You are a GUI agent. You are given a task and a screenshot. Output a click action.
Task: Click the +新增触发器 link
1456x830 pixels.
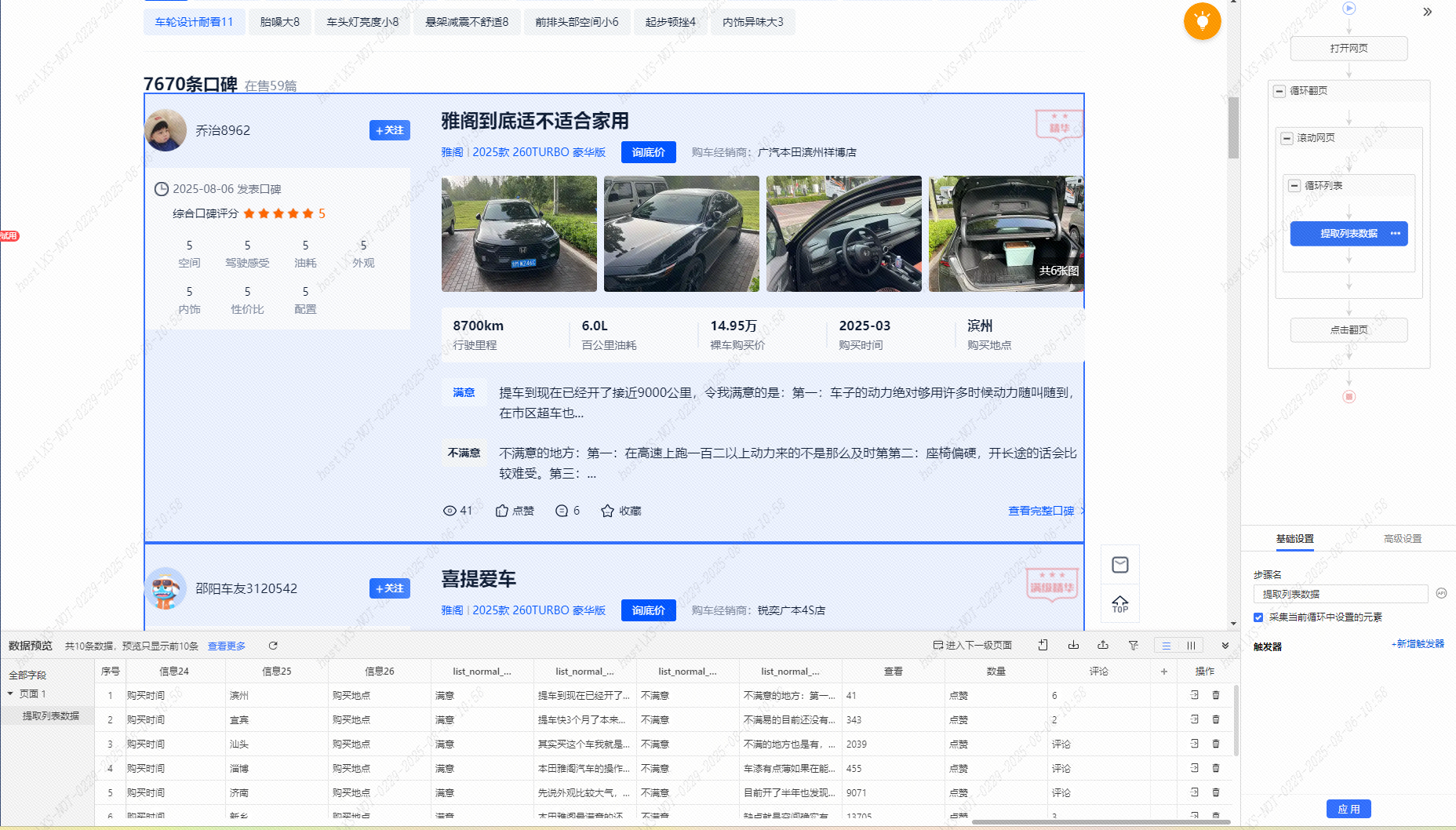point(1418,644)
